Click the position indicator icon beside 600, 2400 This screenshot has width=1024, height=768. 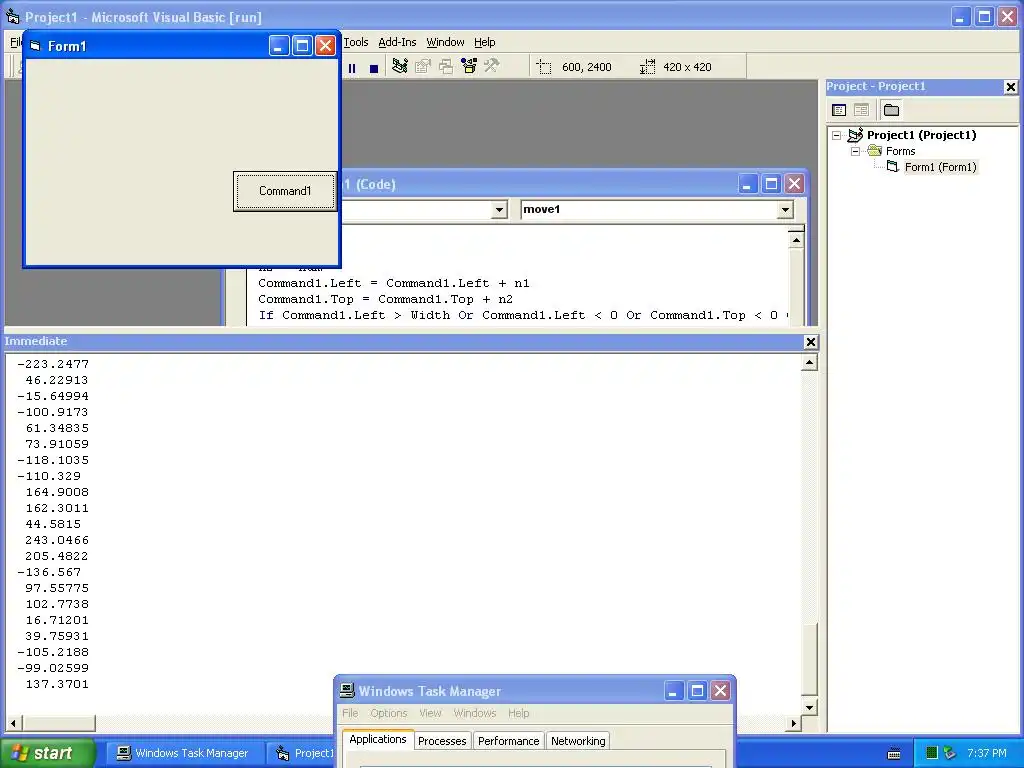[x=543, y=67]
